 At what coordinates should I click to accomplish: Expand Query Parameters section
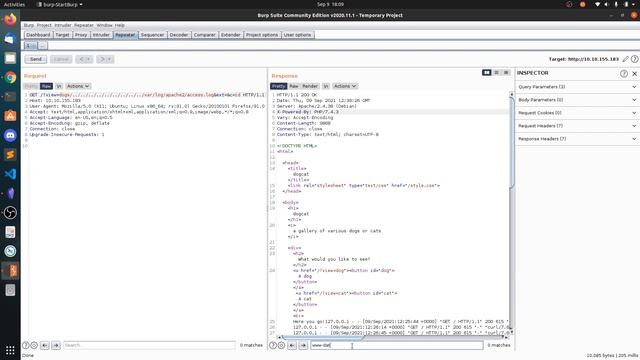(577, 87)
